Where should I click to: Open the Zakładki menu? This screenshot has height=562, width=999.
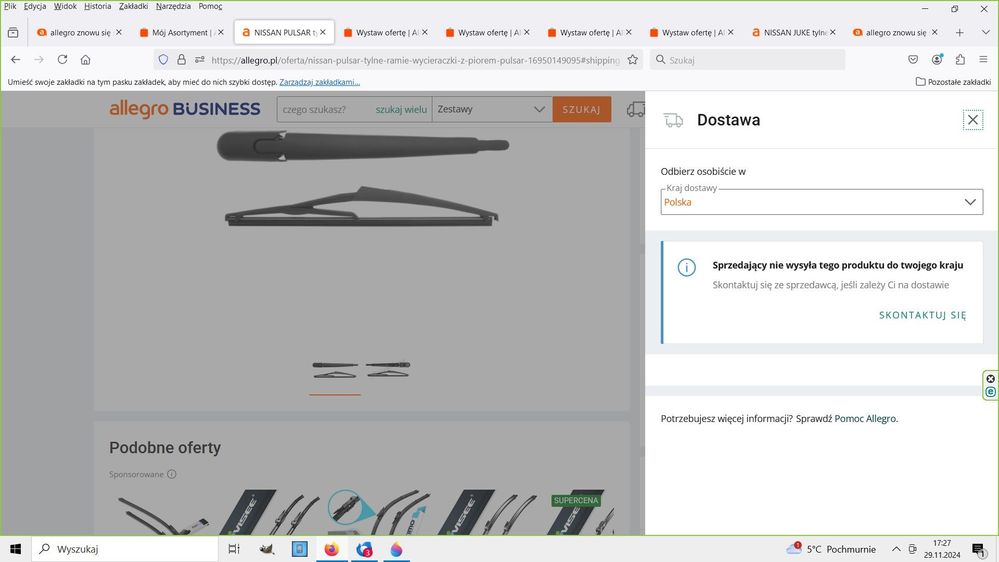click(133, 6)
